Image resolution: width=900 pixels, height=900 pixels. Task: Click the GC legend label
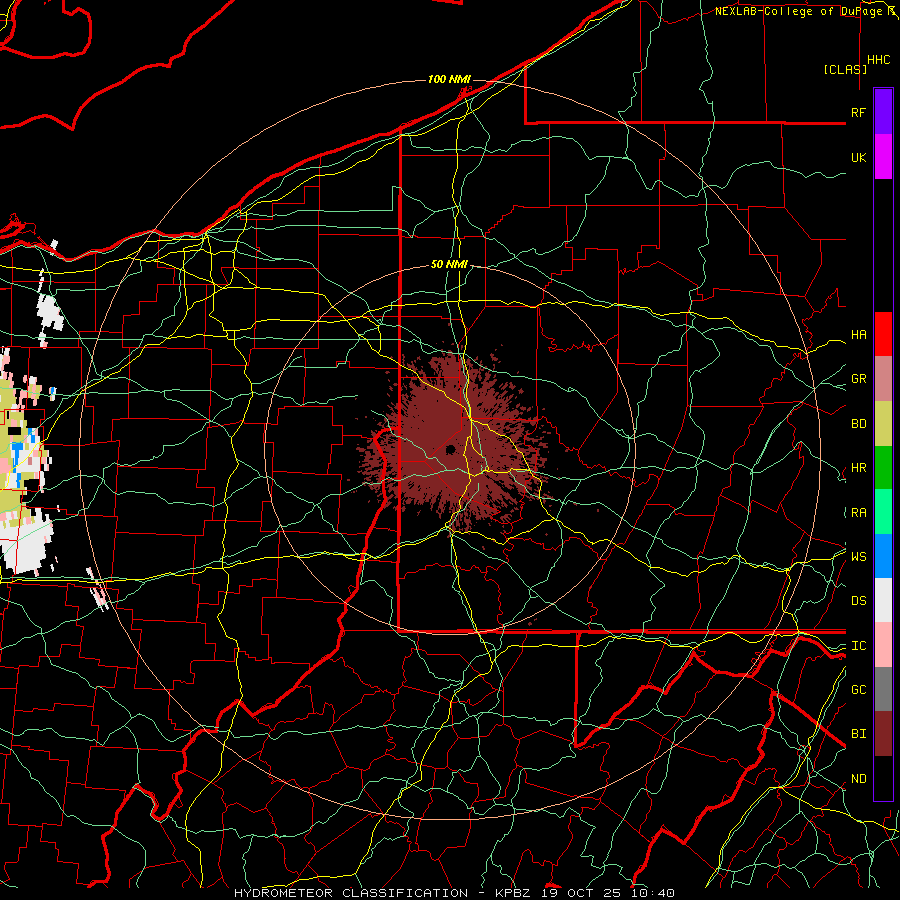point(858,690)
